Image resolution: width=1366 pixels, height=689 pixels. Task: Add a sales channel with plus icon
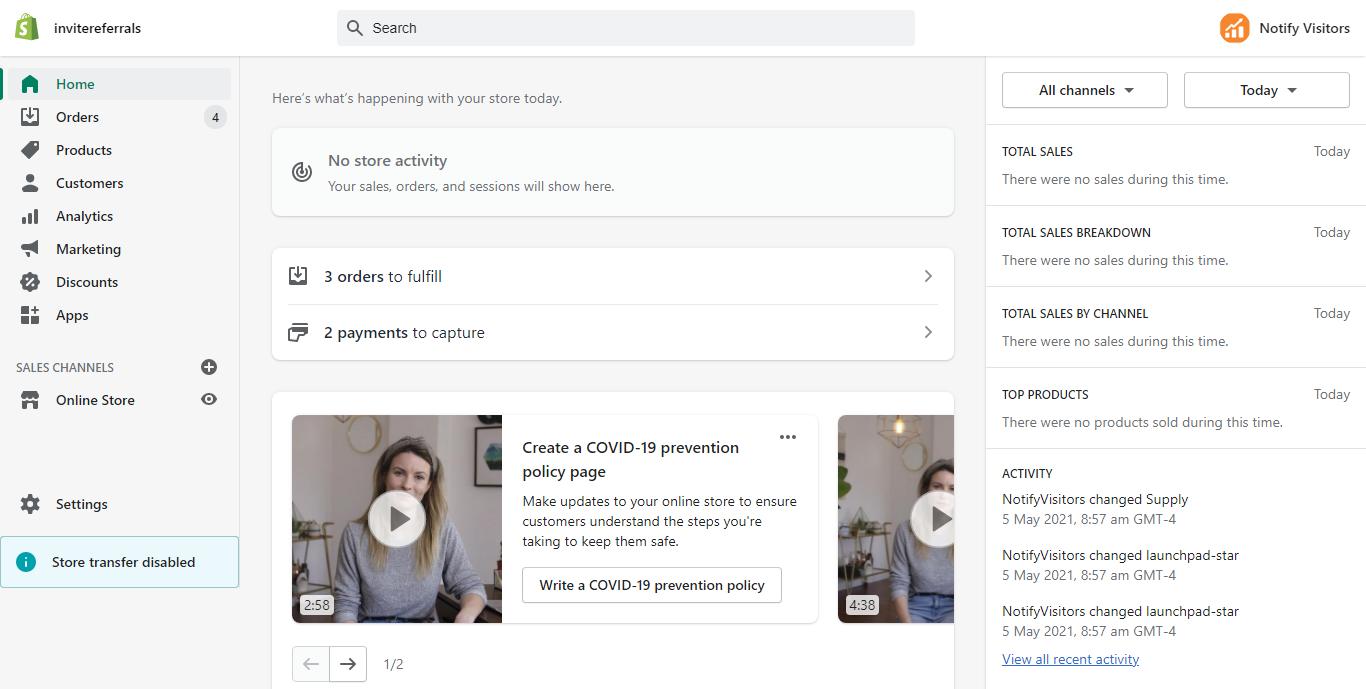pos(209,367)
